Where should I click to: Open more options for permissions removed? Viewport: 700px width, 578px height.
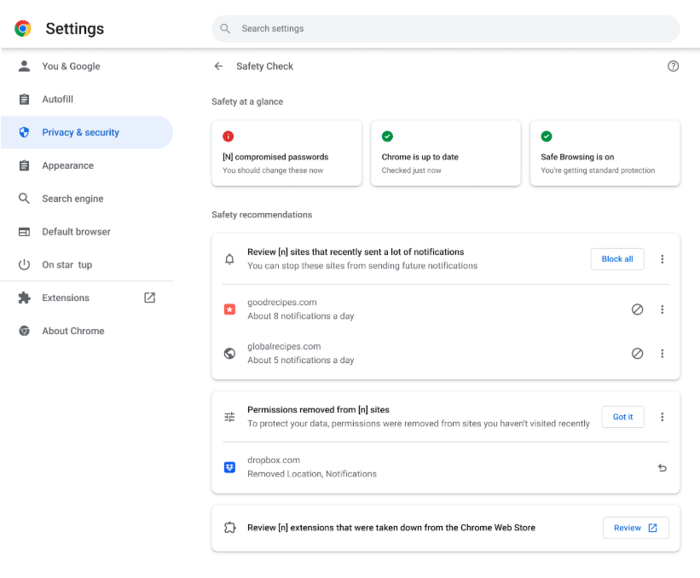662,417
